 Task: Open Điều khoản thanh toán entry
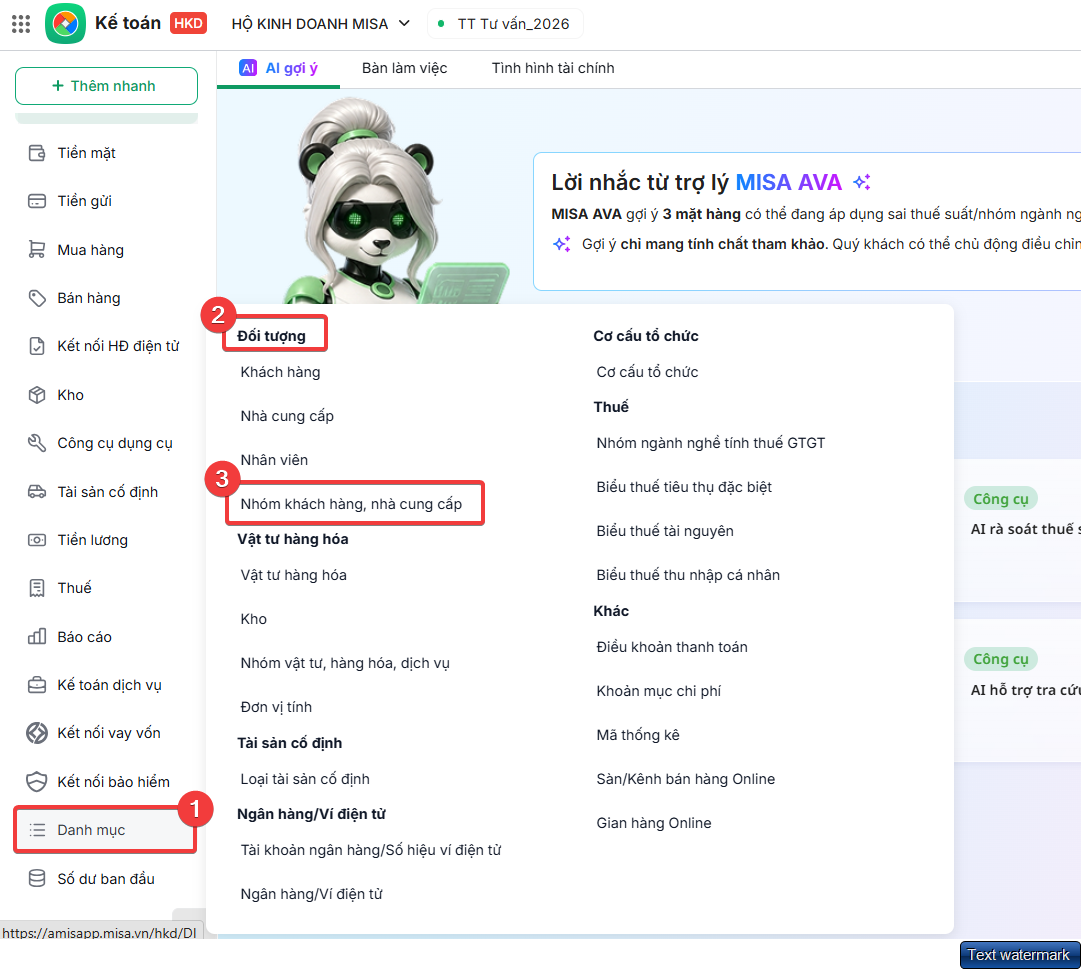(672, 647)
